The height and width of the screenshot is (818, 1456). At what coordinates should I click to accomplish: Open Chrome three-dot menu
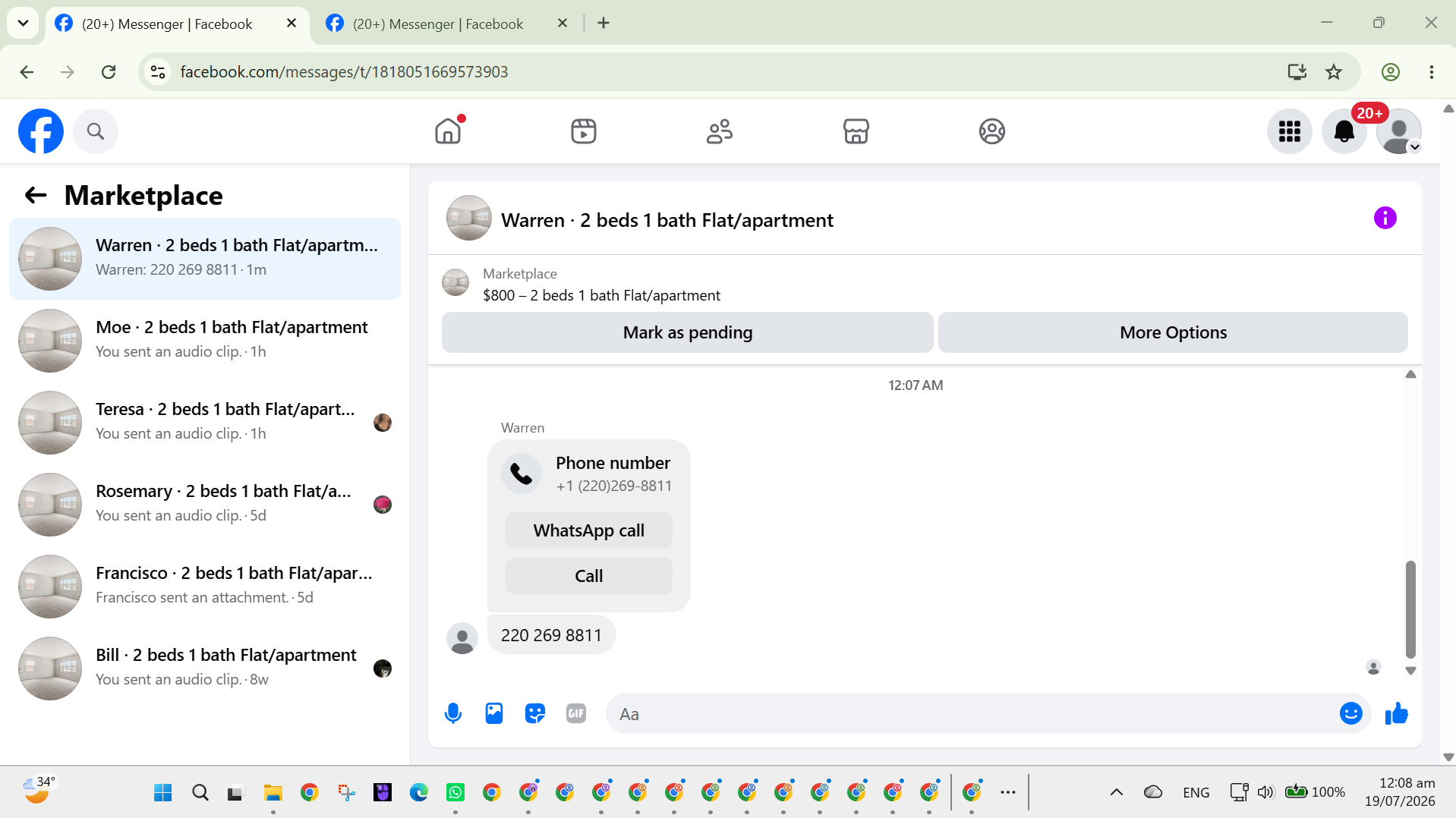click(1431, 72)
